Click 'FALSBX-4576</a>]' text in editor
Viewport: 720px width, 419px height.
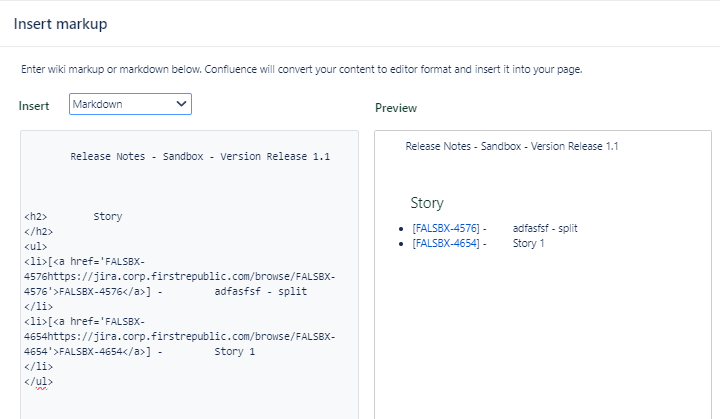pyautogui.click(x=105, y=292)
